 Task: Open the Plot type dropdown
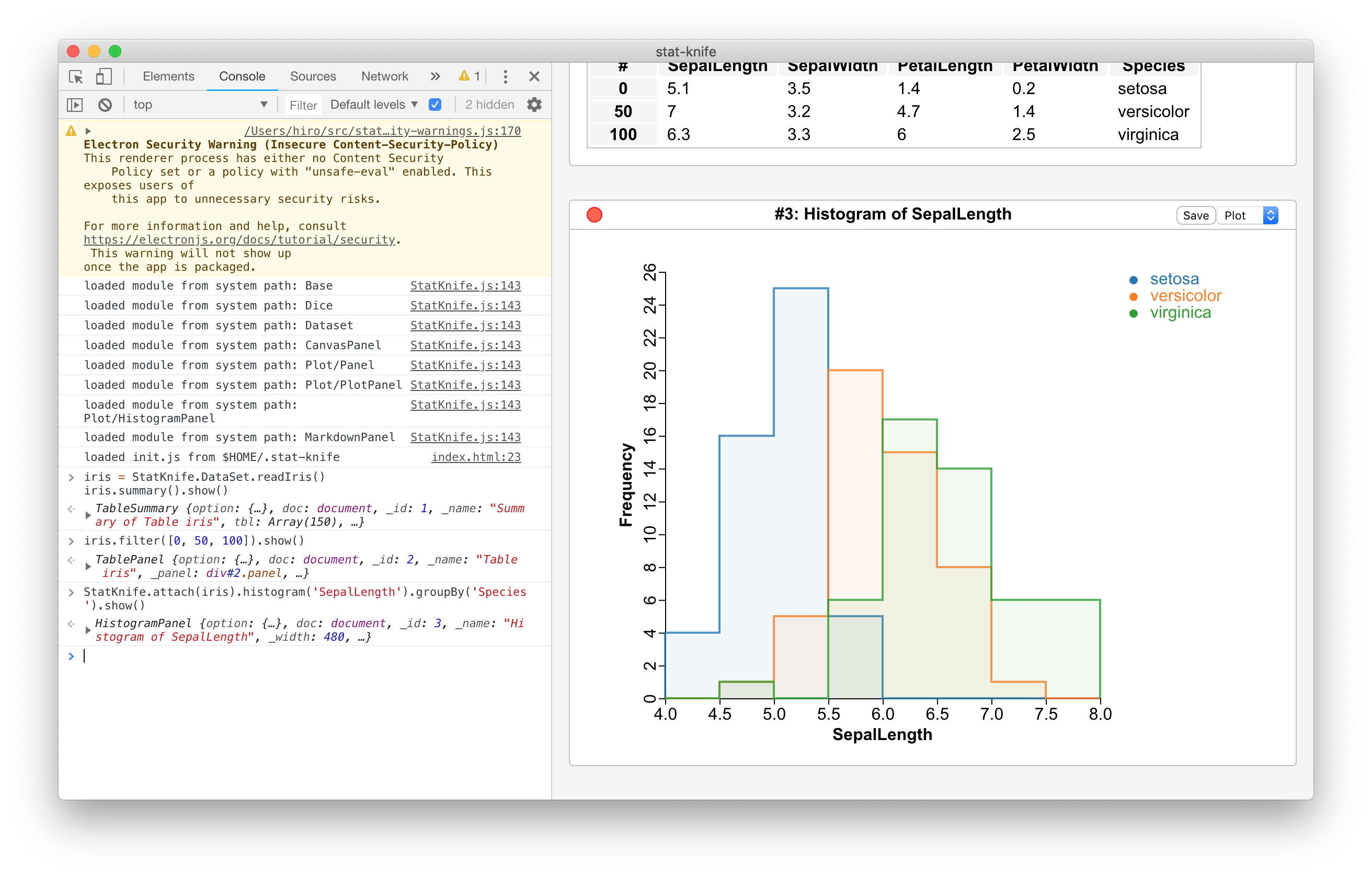coord(1249,215)
